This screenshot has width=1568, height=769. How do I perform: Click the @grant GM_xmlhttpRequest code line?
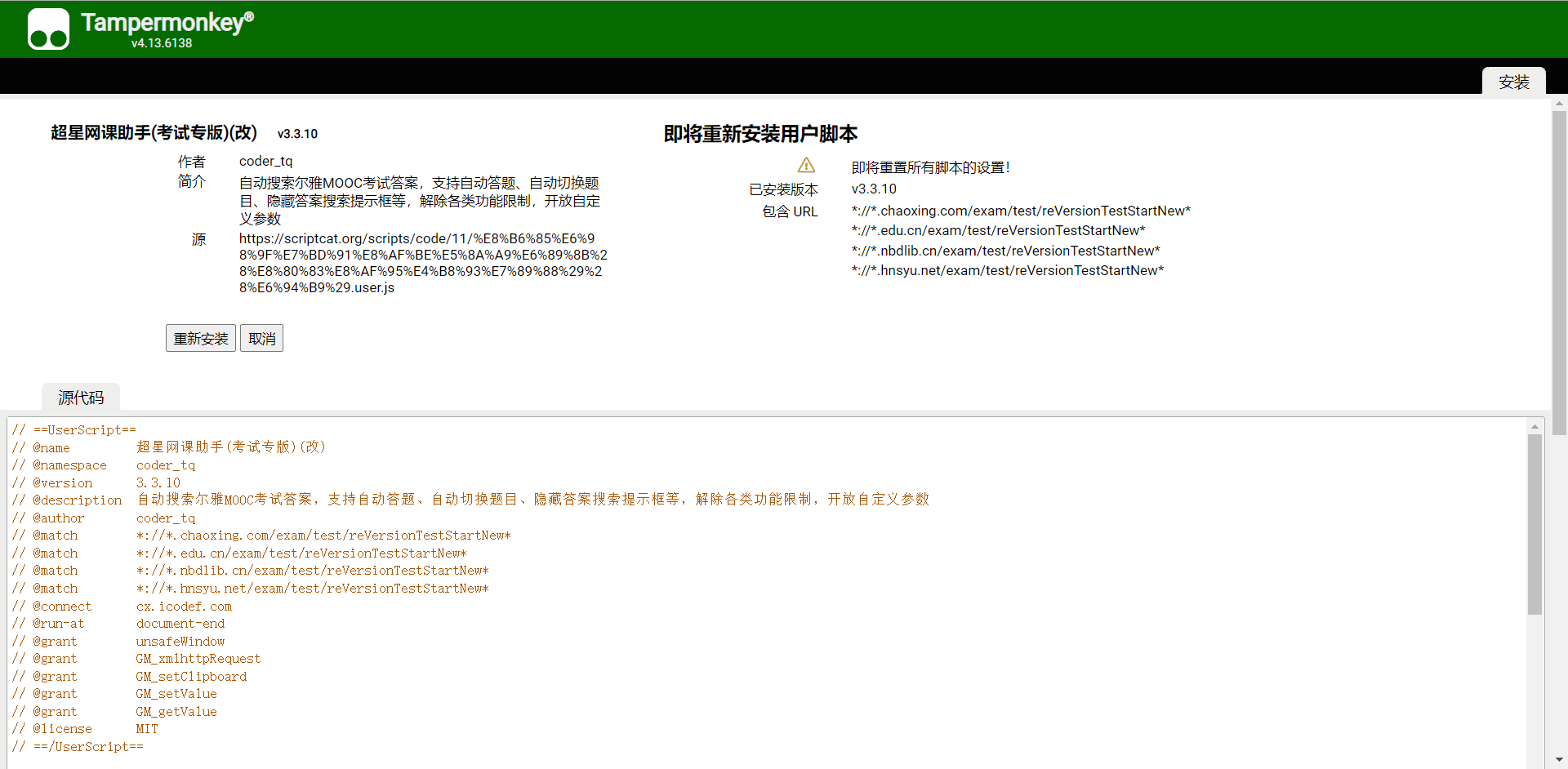[136, 659]
